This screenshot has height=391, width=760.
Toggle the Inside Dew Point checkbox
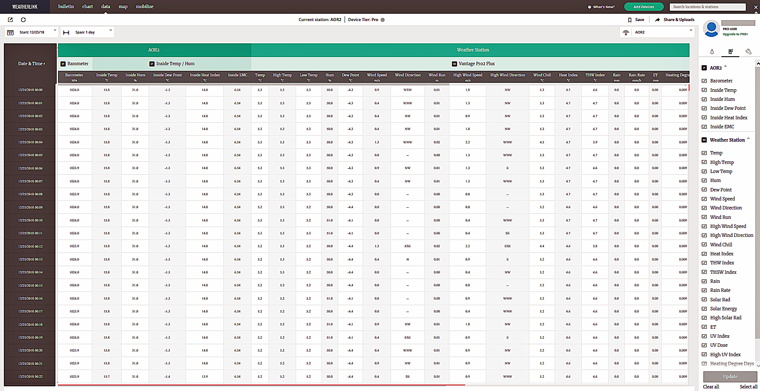pos(705,108)
